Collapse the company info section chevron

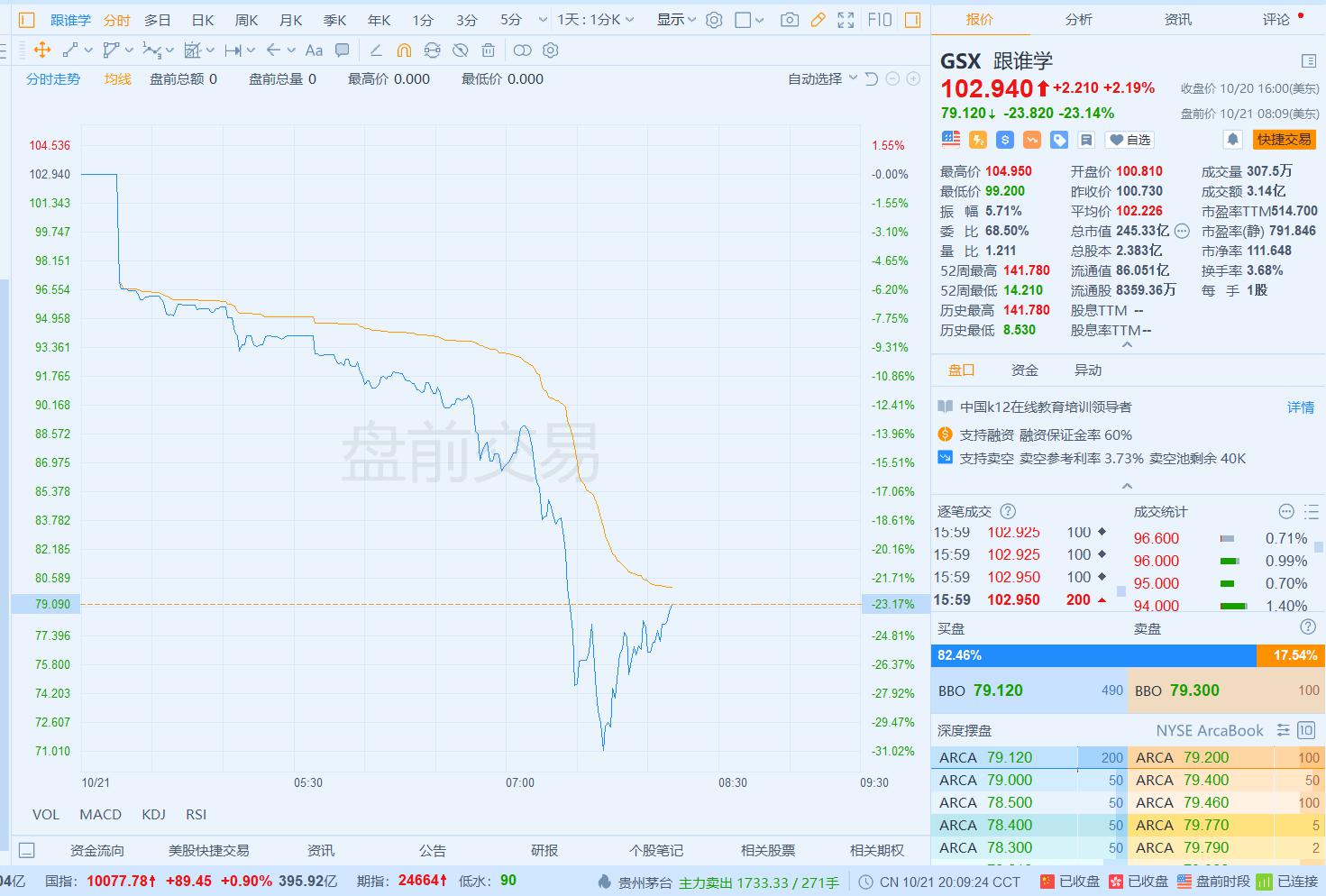tap(1127, 486)
